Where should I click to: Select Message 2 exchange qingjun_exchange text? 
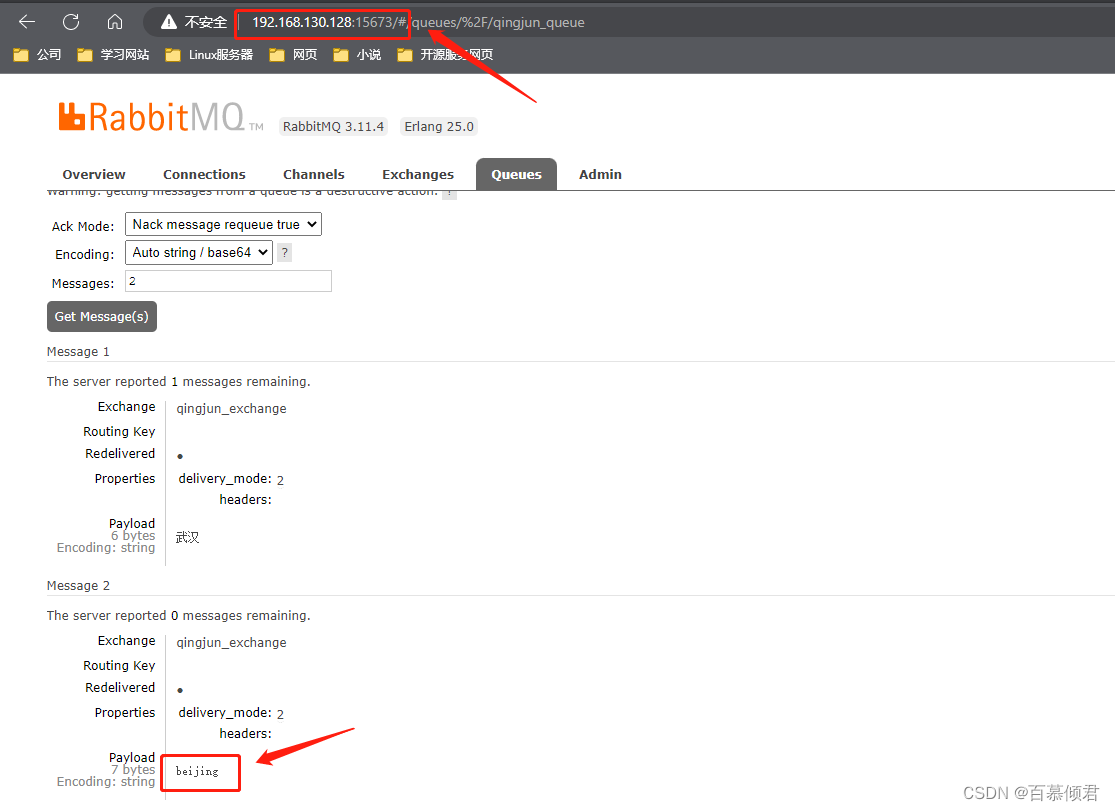coord(231,642)
